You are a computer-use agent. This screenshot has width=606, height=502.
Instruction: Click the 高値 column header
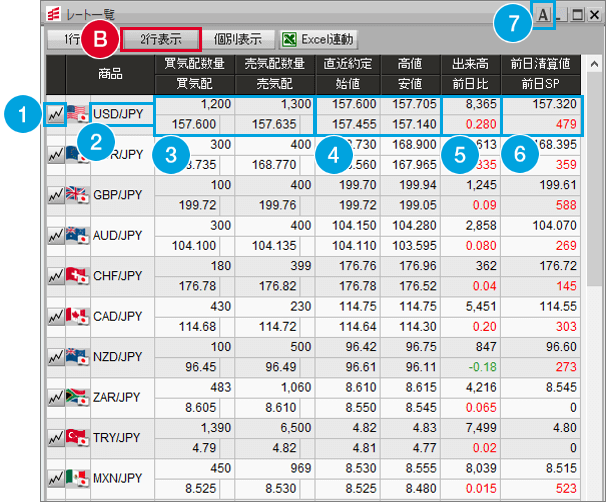[410, 64]
